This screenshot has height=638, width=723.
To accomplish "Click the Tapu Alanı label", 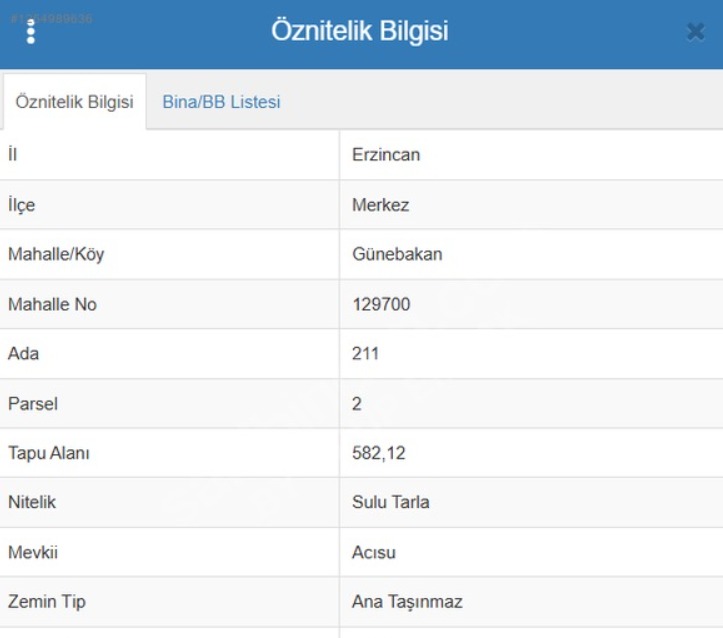I will click(48, 453).
